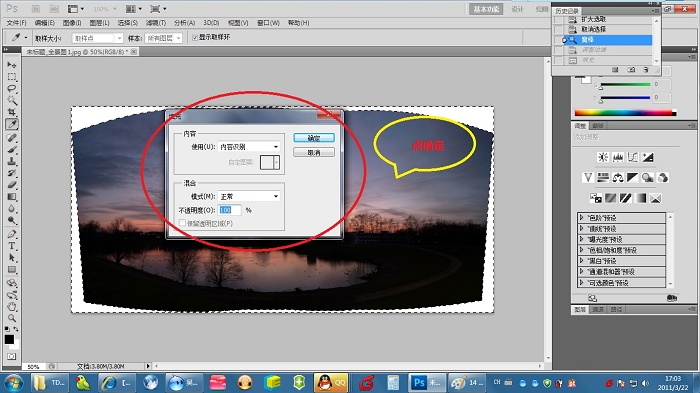Open the Screen Mode dropdown
The image size is (700, 393).
(x=158, y=8)
